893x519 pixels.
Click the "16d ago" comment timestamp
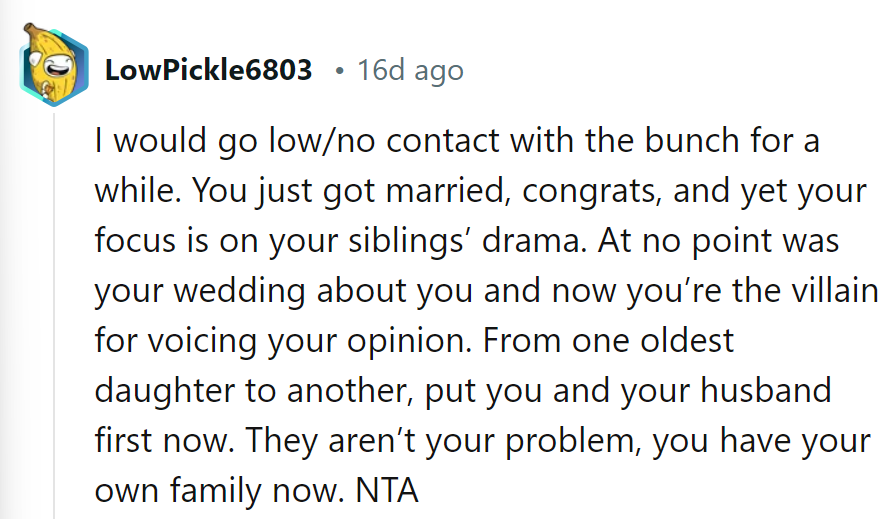pos(410,71)
